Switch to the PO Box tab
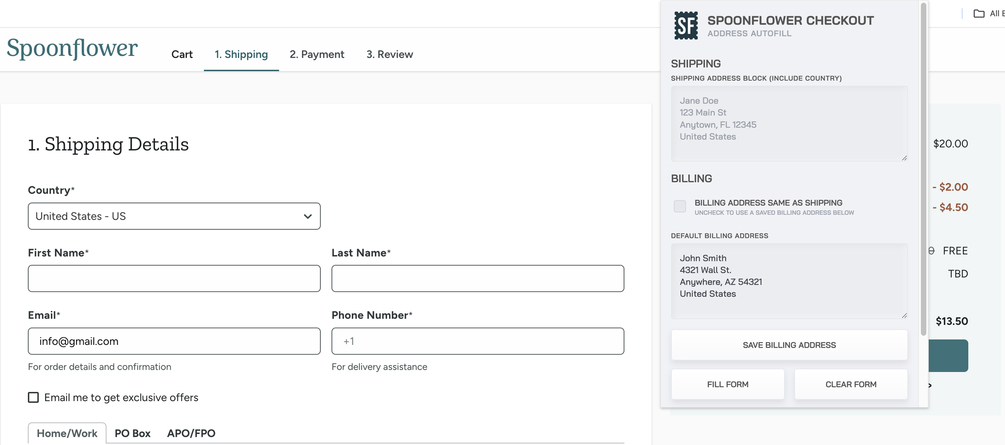The height and width of the screenshot is (445, 1005). [133, 433]
